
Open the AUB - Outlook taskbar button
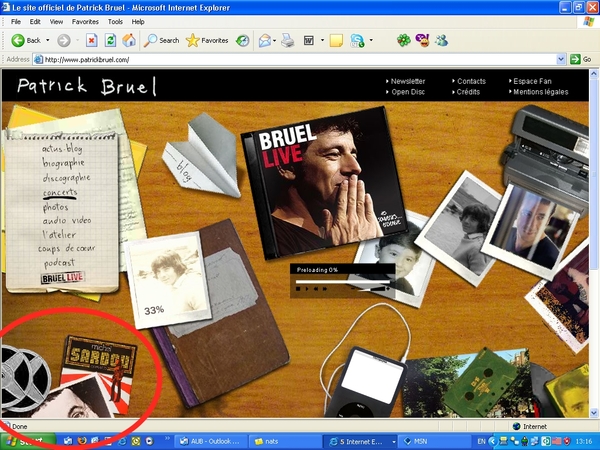tap(210, 442)
